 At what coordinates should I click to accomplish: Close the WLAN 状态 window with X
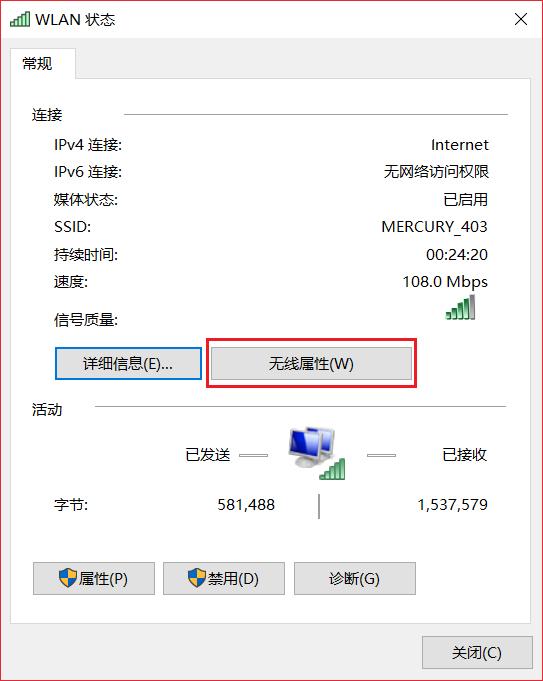tap(521, 20)
